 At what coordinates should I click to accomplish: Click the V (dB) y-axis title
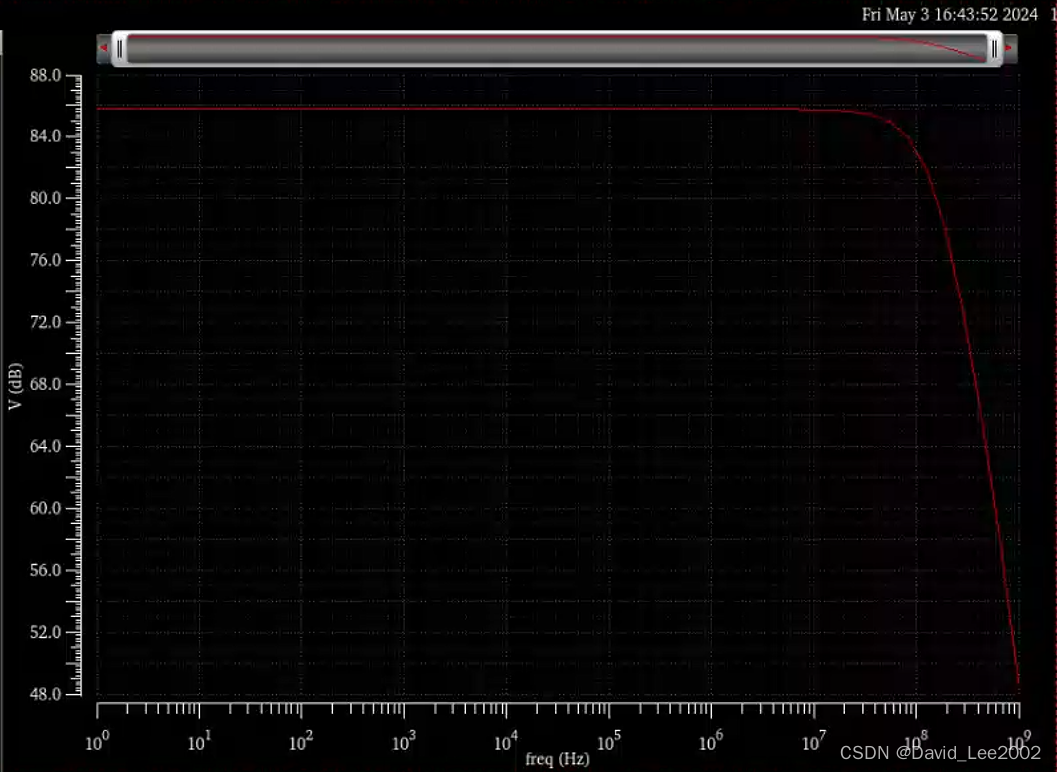[x=16, y=386]
